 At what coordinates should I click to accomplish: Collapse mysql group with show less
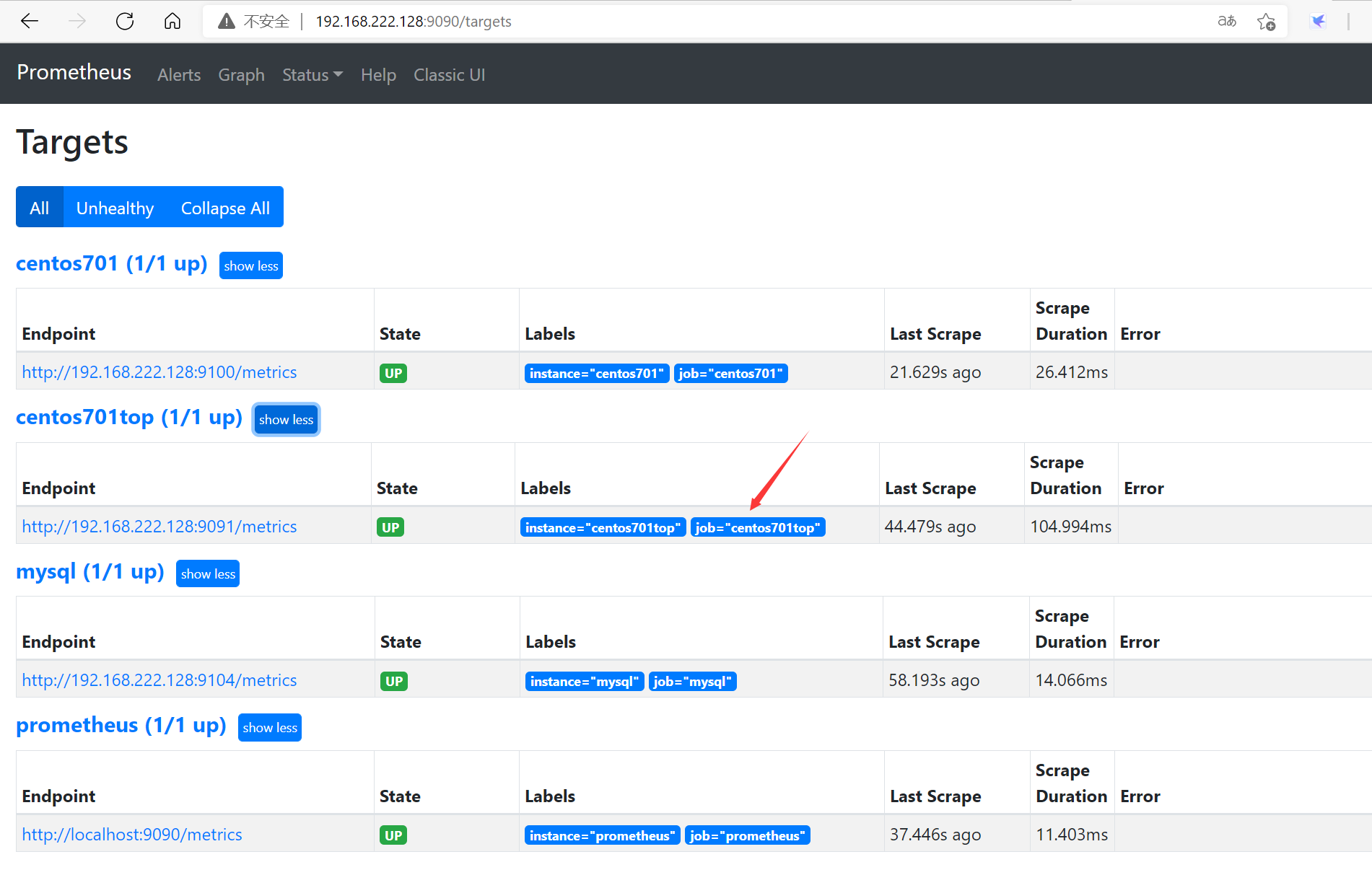point(208,573)
